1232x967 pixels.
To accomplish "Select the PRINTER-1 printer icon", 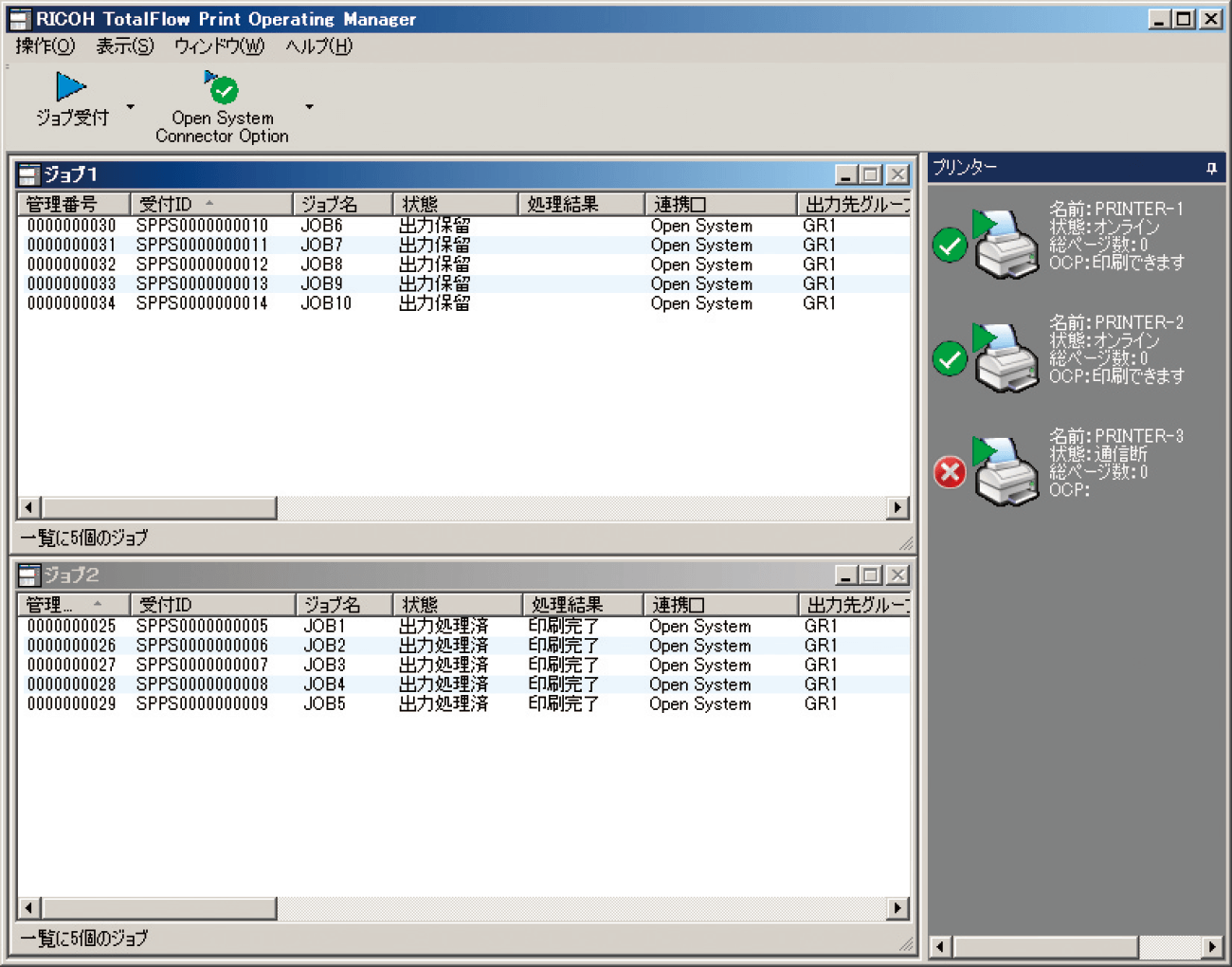I will [x=1006, y=245].
